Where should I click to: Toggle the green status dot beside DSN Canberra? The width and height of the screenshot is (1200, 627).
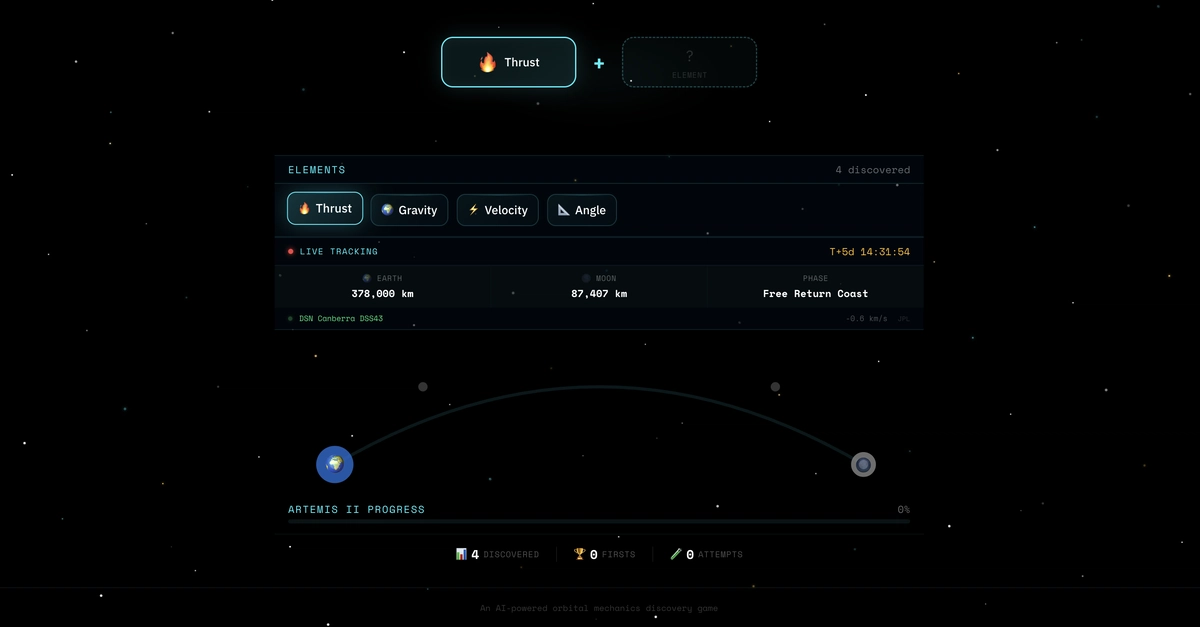pos(291,318)
